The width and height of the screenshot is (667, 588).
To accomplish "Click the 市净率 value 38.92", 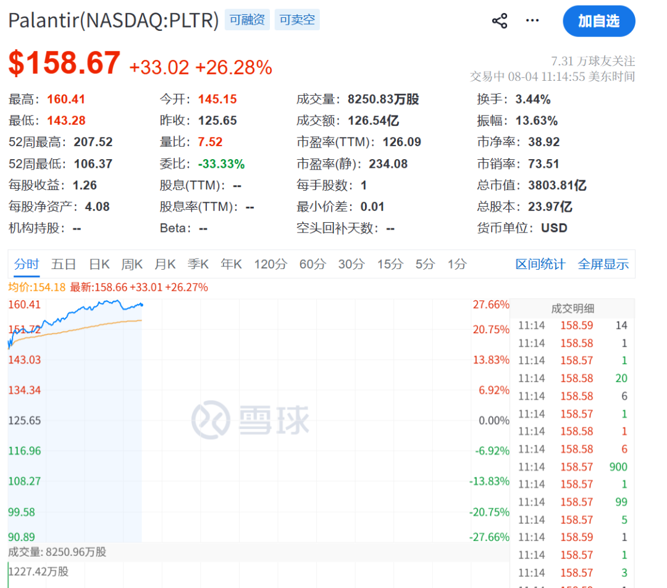I will click(x=544, y=142).
